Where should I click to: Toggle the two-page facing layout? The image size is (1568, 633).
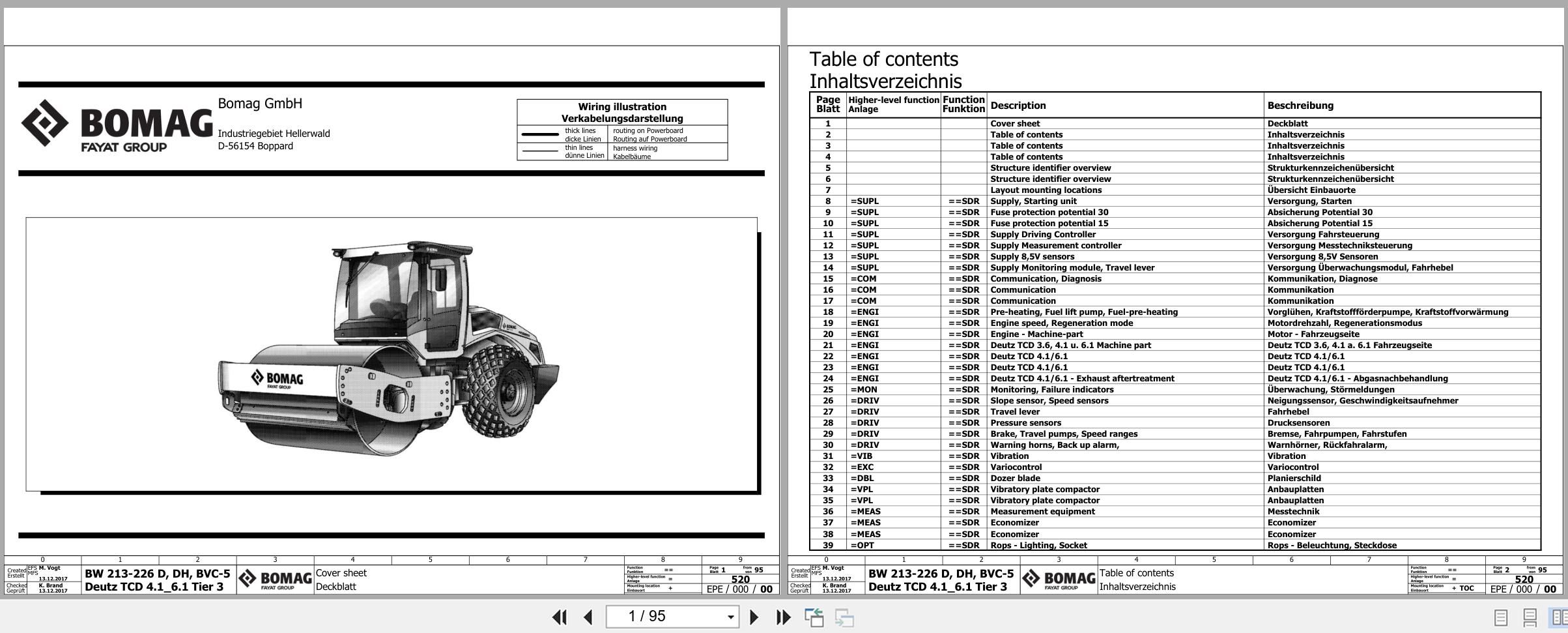tap(1559, 617)
